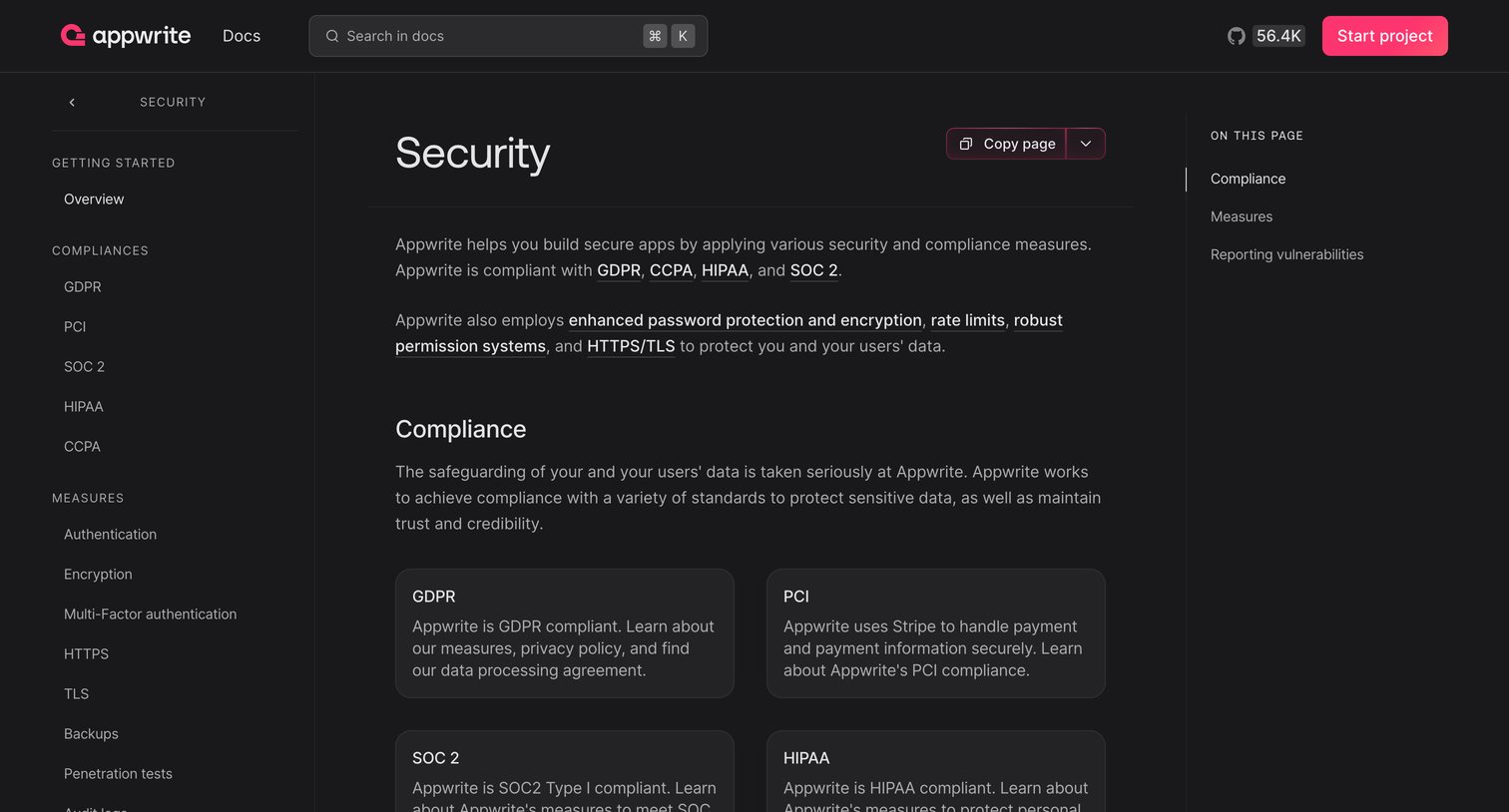Open the GDPR compliance card
This screenshot has width=1509, height=812.
coord(565,633)
